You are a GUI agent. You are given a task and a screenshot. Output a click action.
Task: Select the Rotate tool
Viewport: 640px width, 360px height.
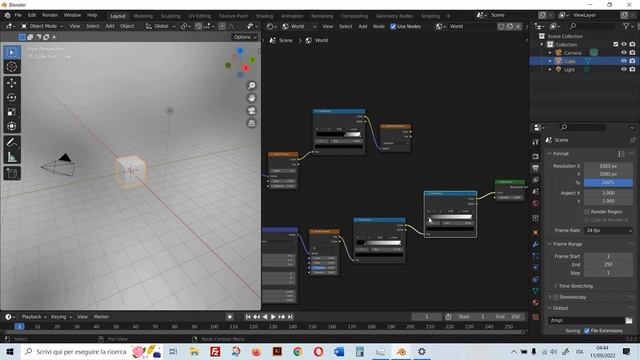(x=12, y=97)
